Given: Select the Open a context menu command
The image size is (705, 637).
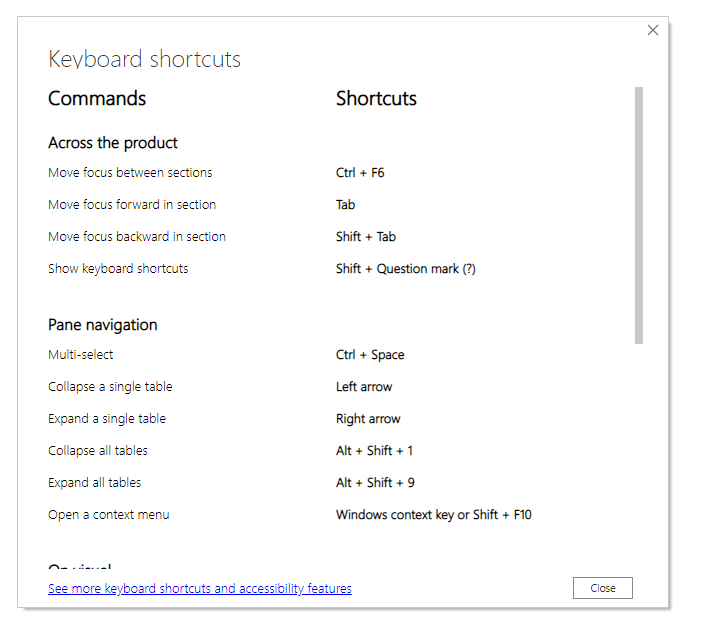Looking at the screenshot, I should coord(109,515).
